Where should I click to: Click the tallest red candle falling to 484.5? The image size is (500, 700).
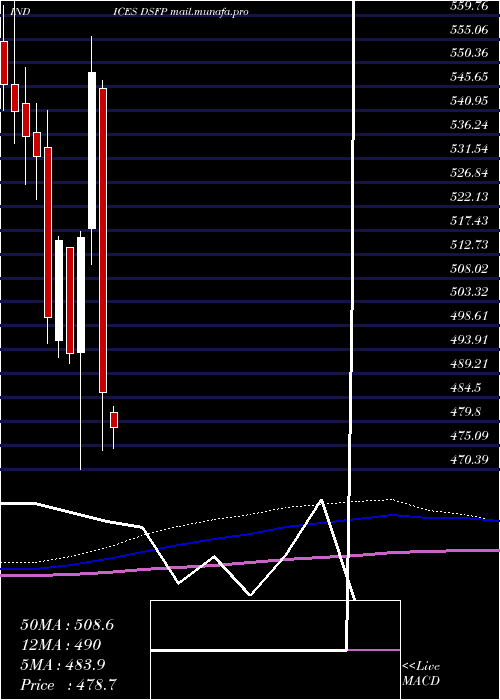(103, 240)
